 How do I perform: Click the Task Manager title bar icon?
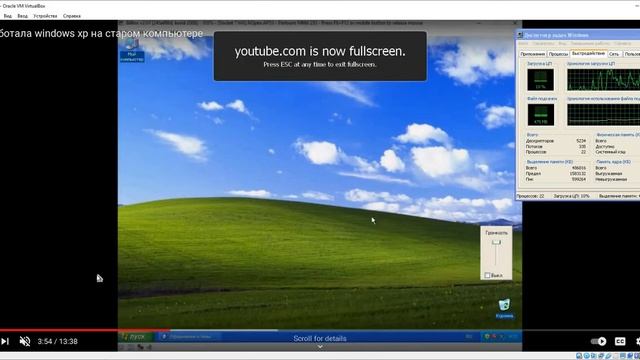tap(520, 35)
